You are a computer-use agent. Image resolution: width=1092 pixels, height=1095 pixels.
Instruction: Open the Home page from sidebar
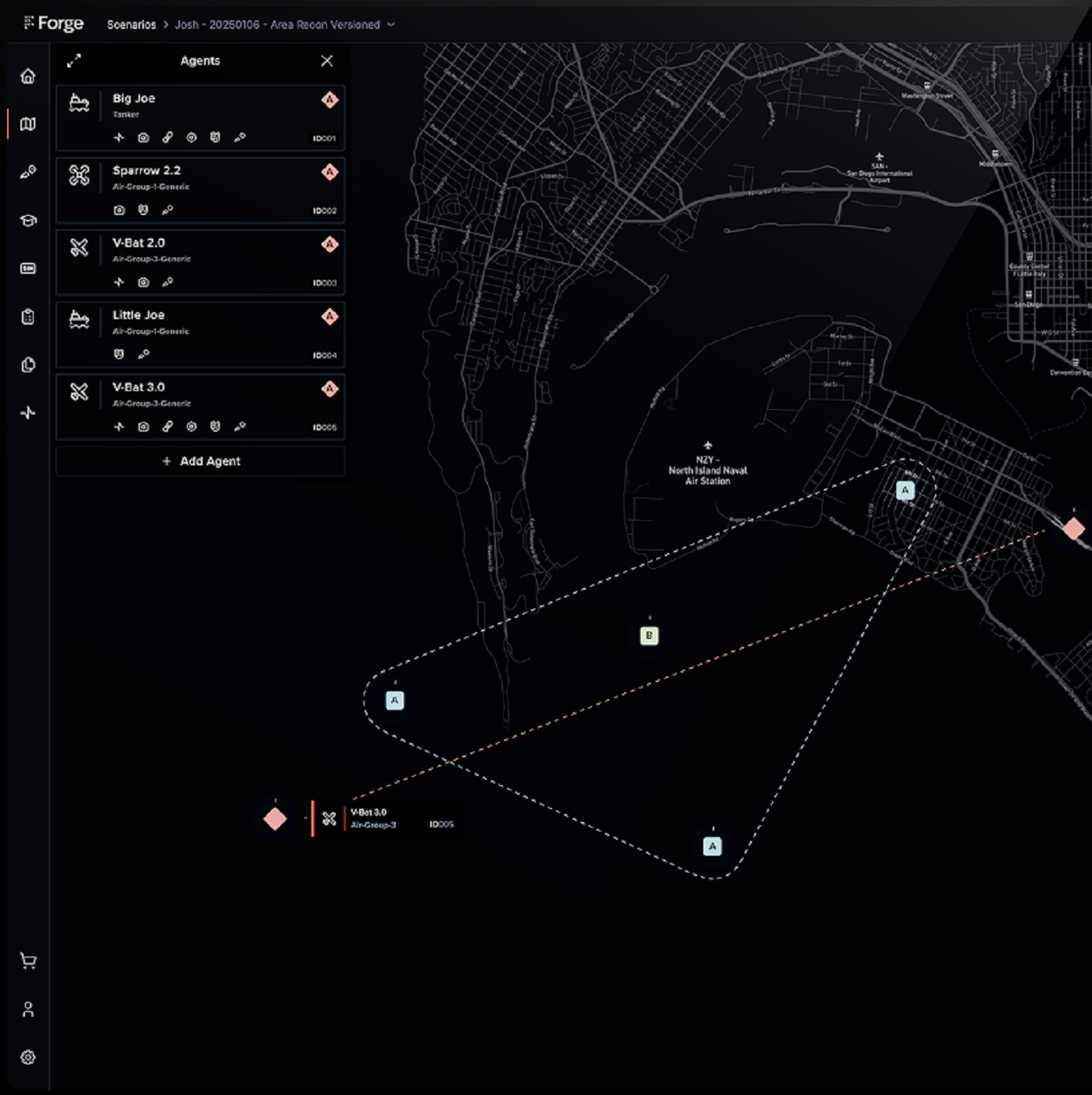28,76
